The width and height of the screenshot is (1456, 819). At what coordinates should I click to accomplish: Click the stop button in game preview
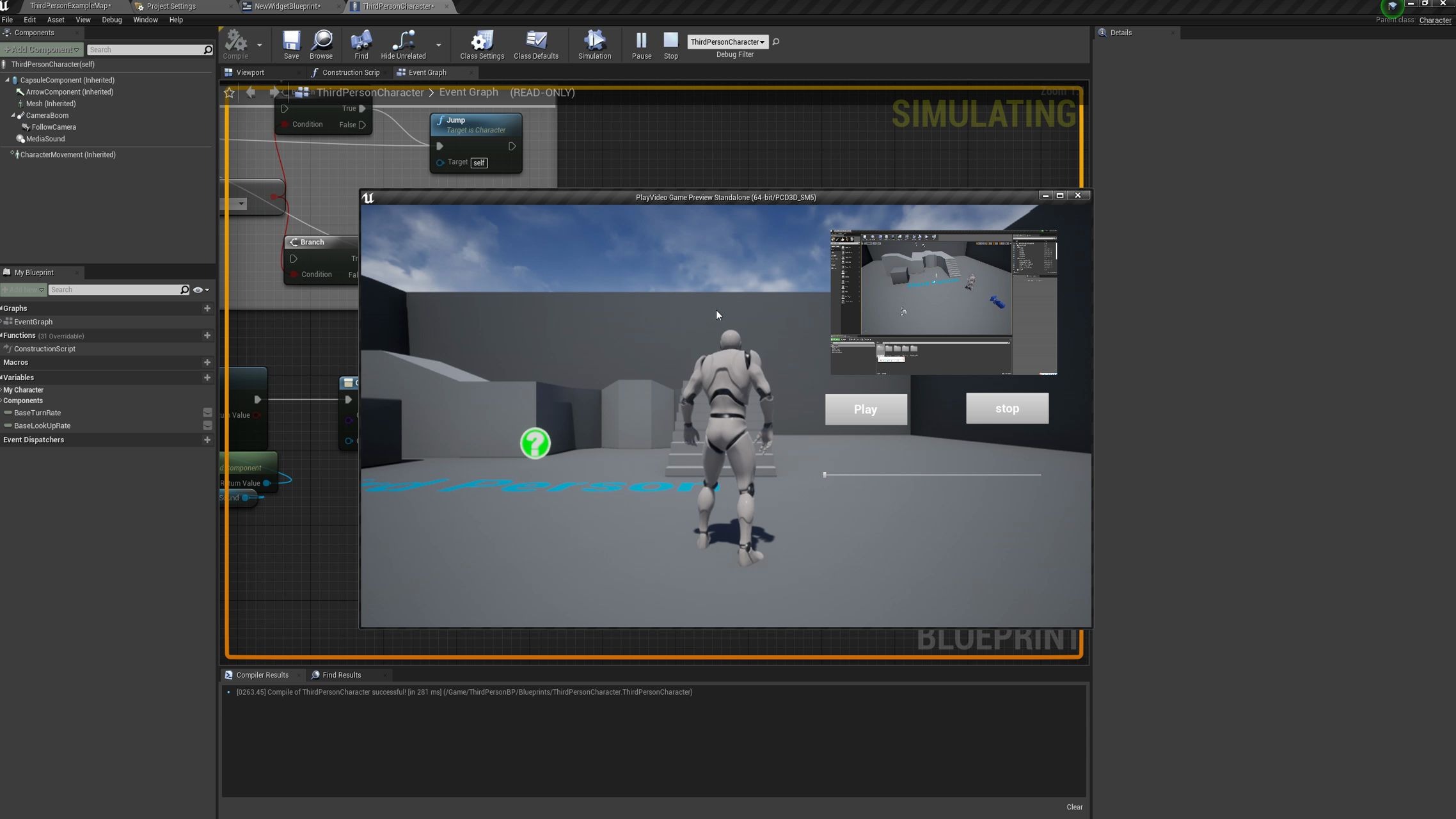pos(1007,408)
